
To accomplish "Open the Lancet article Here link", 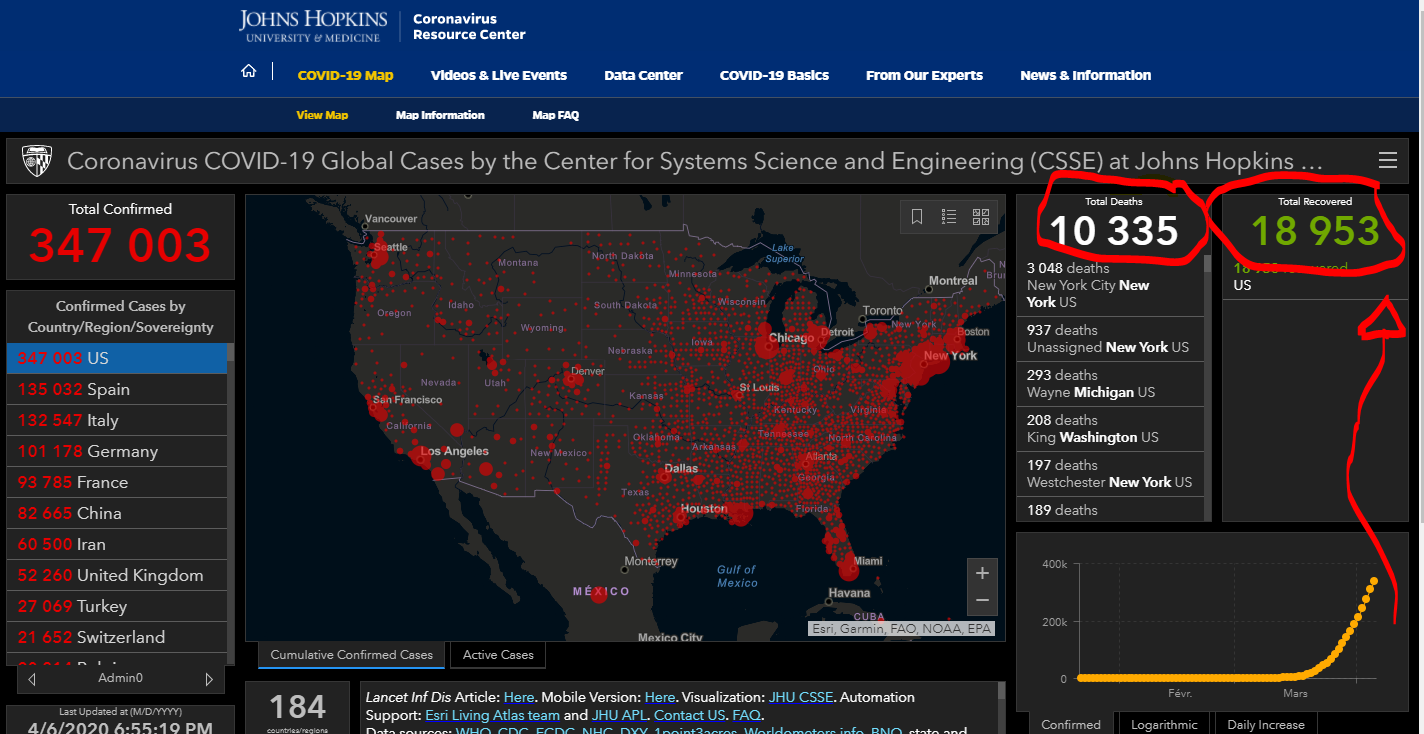I will pyautogui.click(x=519, y=697).
